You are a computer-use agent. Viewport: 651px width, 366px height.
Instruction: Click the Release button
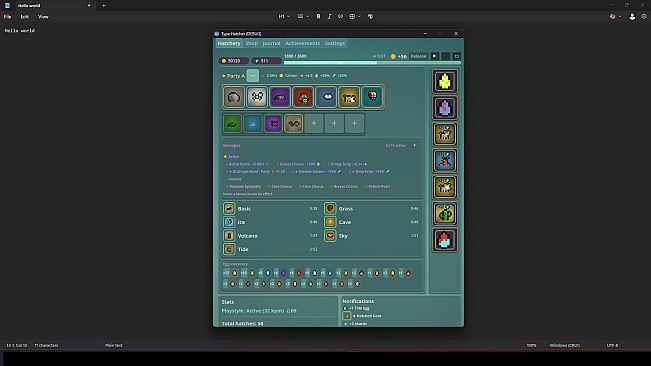tap(418, 56)
